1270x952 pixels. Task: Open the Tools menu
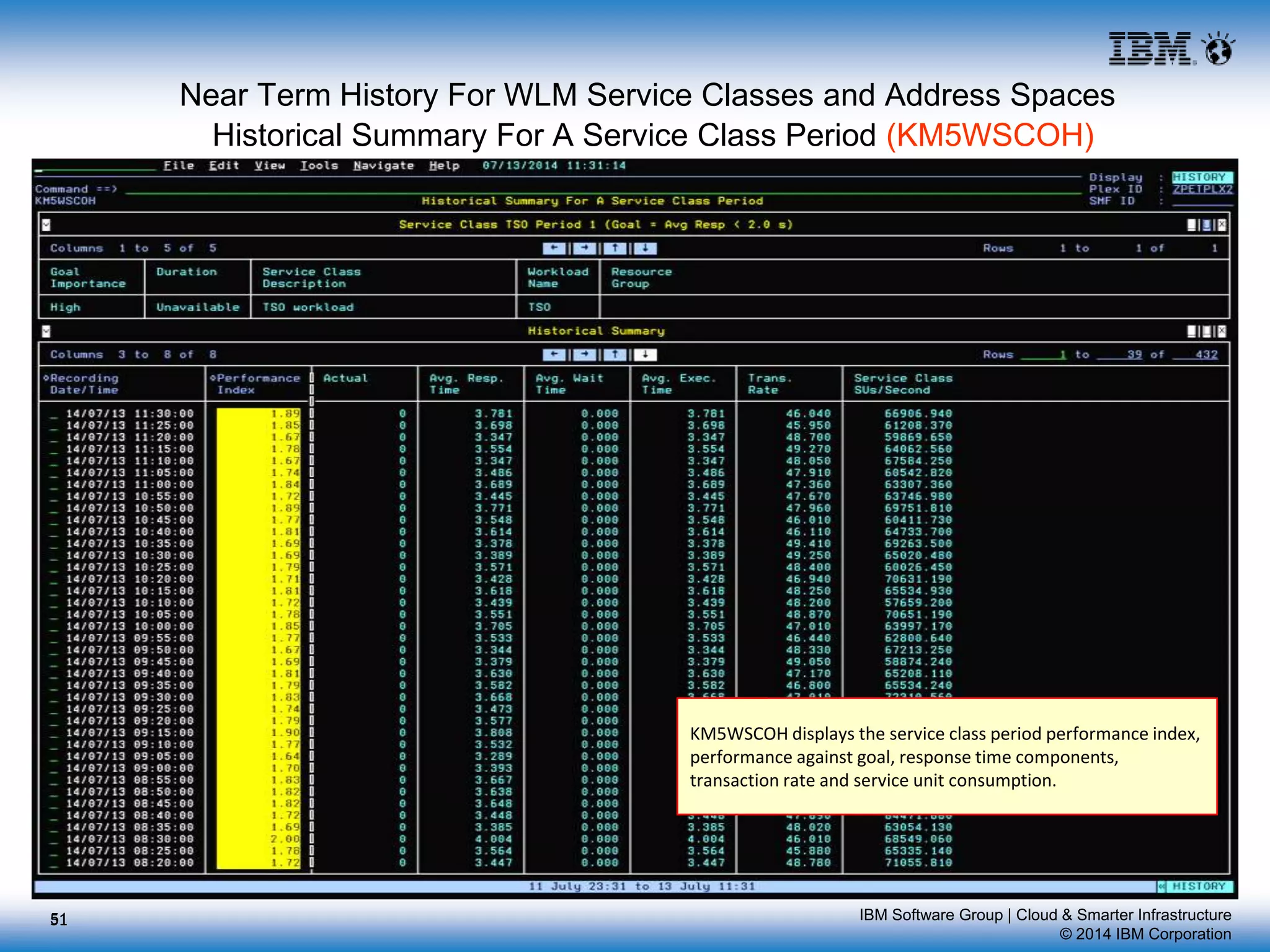click(x=319, y=165)
